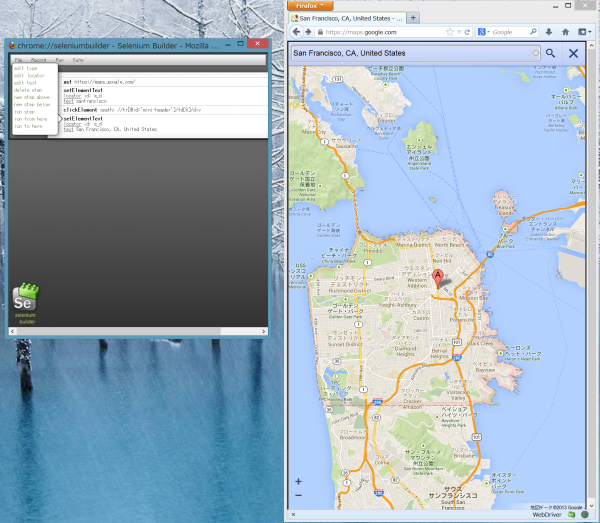Open URL bar history dropdown arrow
This screenshot has width=600, height=523.
(x=459, y=32)
